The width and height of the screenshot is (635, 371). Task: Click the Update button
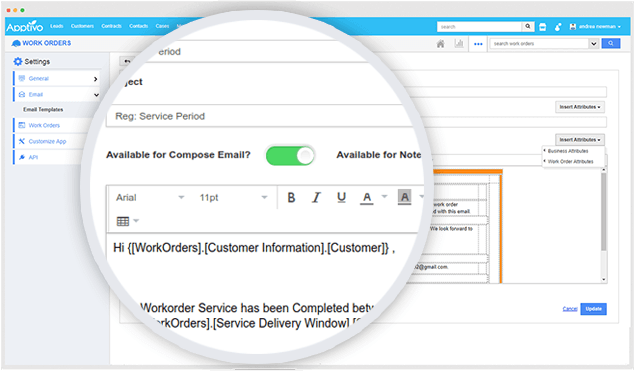click(x=593, y=309)
